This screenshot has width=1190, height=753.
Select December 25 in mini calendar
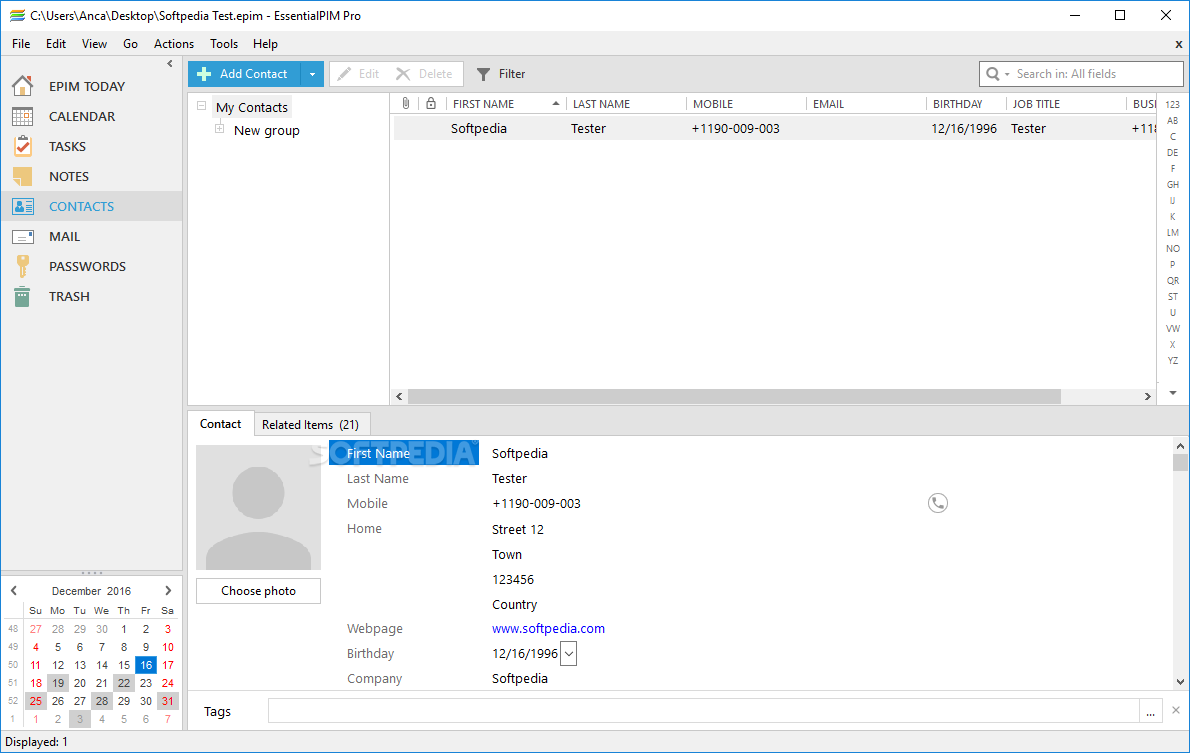[x=36, y=701]
